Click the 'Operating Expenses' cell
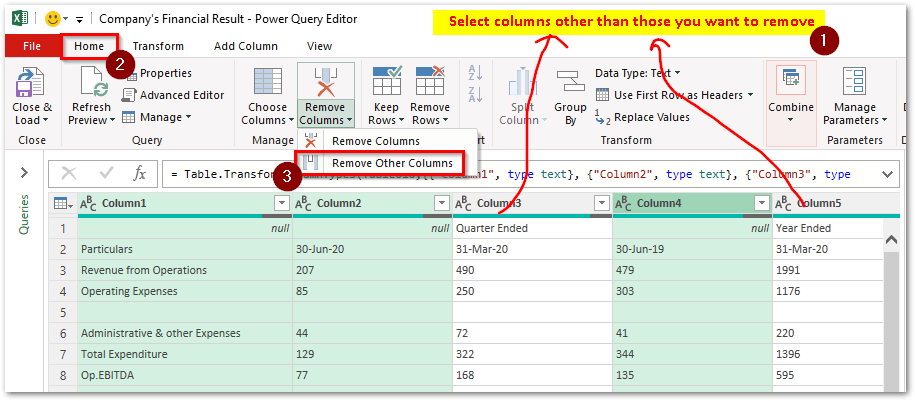This screenshot has width=915, height=401. click(x=185, y=291)
